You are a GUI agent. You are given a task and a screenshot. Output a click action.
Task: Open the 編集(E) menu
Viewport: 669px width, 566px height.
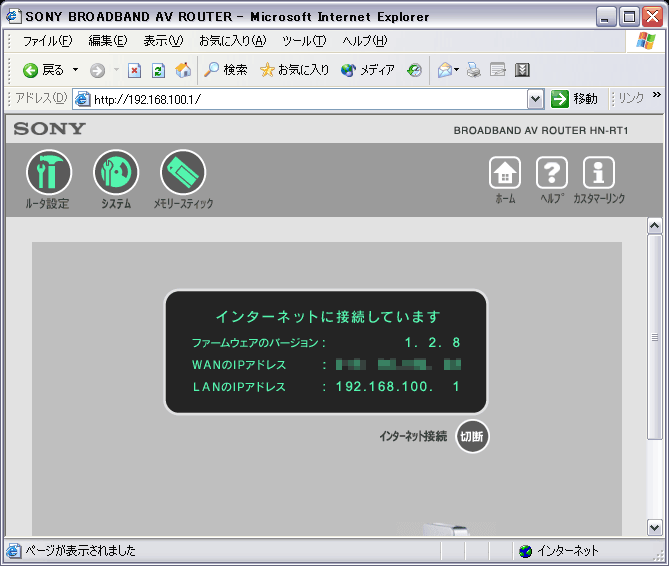coord(108,41)
